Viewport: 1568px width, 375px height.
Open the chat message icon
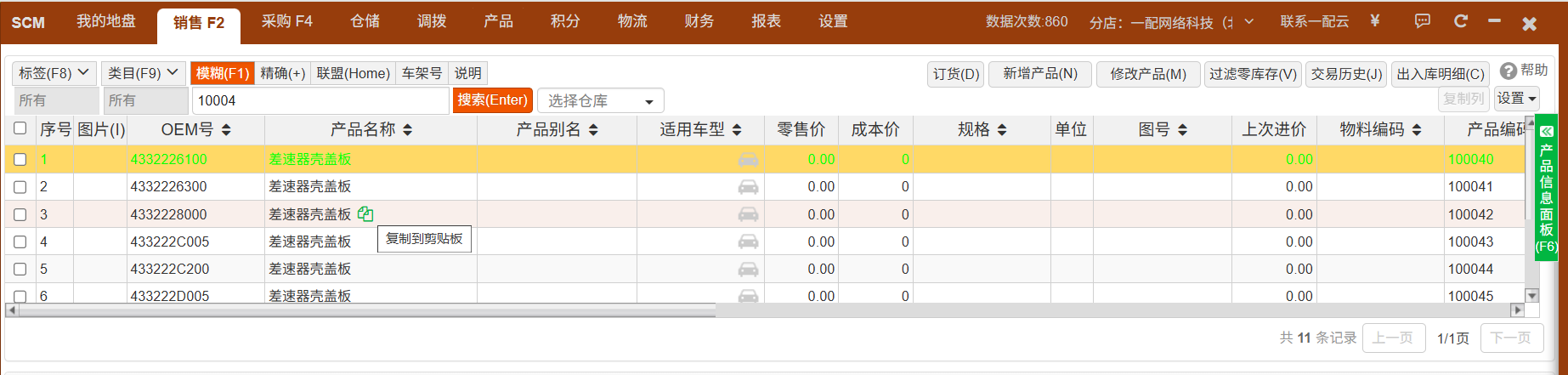1422,21
